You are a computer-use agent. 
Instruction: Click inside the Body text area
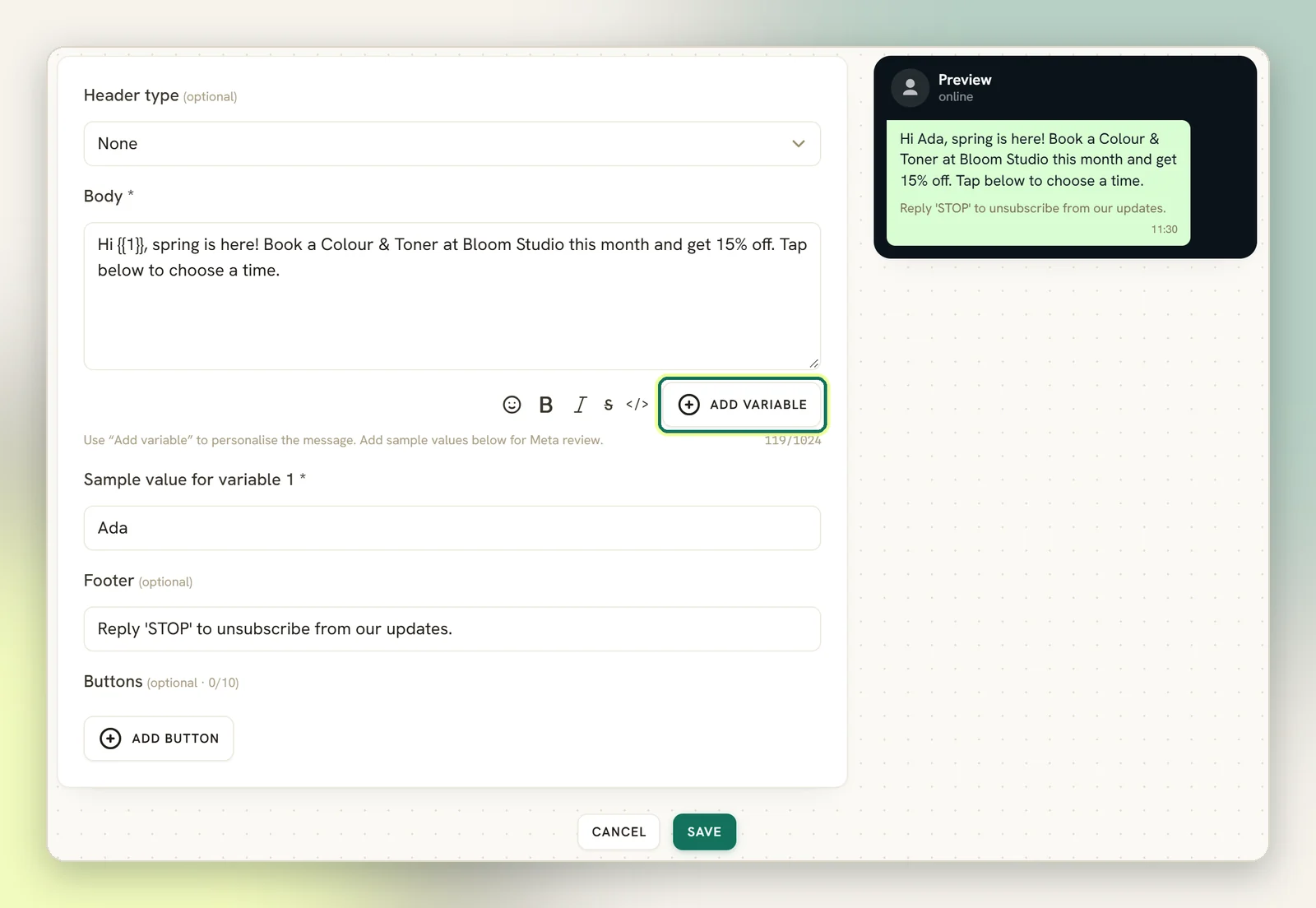pos(452,296)
